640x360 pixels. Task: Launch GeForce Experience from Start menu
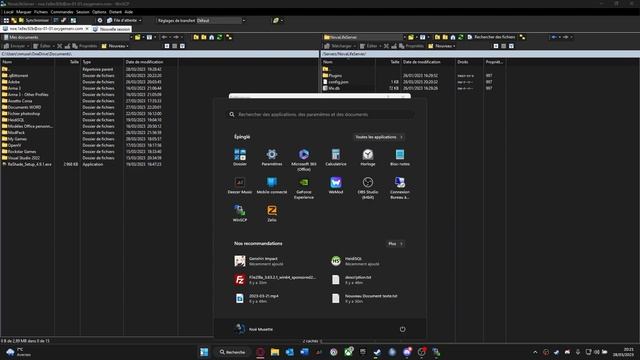(304, 188)
